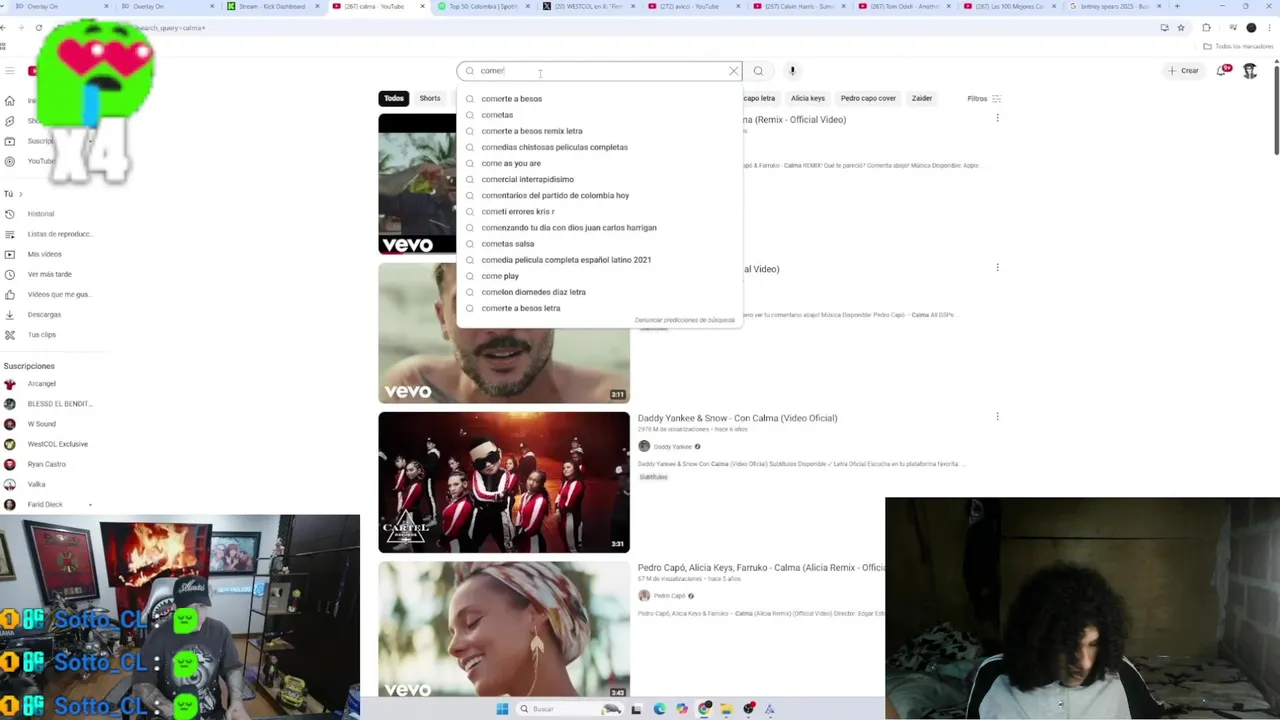Click the Windows Start button
The height and width of the screenshot is (720, 1280).
(502, 709)
